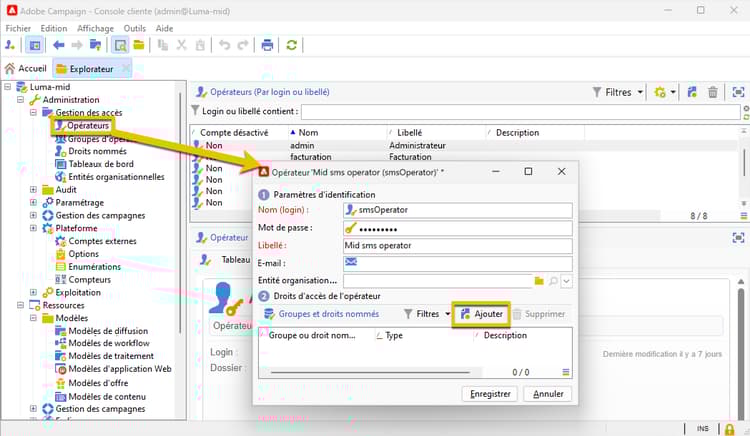Click the cut scissors icon in the toolbar
Image resolution: width=750 pixels, height=436 pixels.
coord(181,45)
